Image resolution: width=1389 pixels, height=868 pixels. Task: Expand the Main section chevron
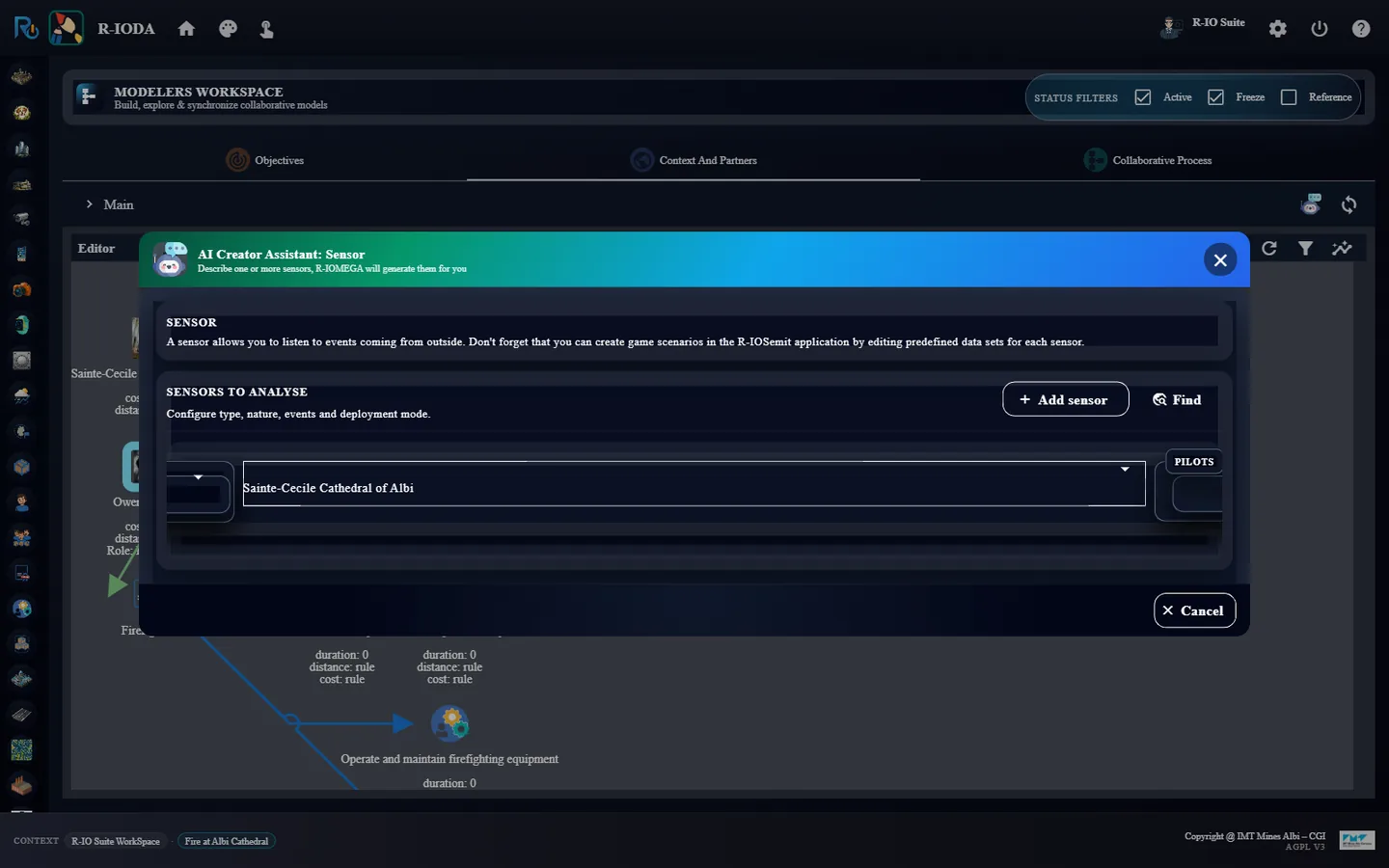[90, 204]
